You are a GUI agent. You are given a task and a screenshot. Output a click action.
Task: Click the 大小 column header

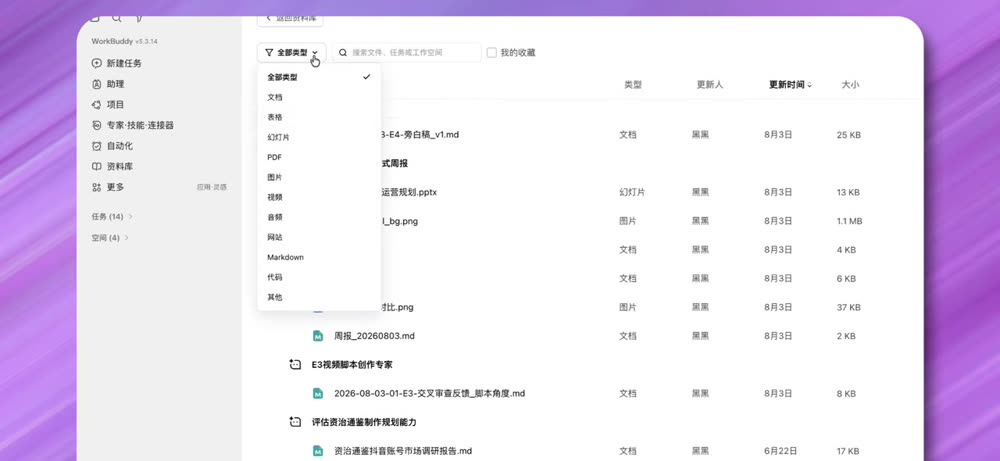(x=850, y=85)
